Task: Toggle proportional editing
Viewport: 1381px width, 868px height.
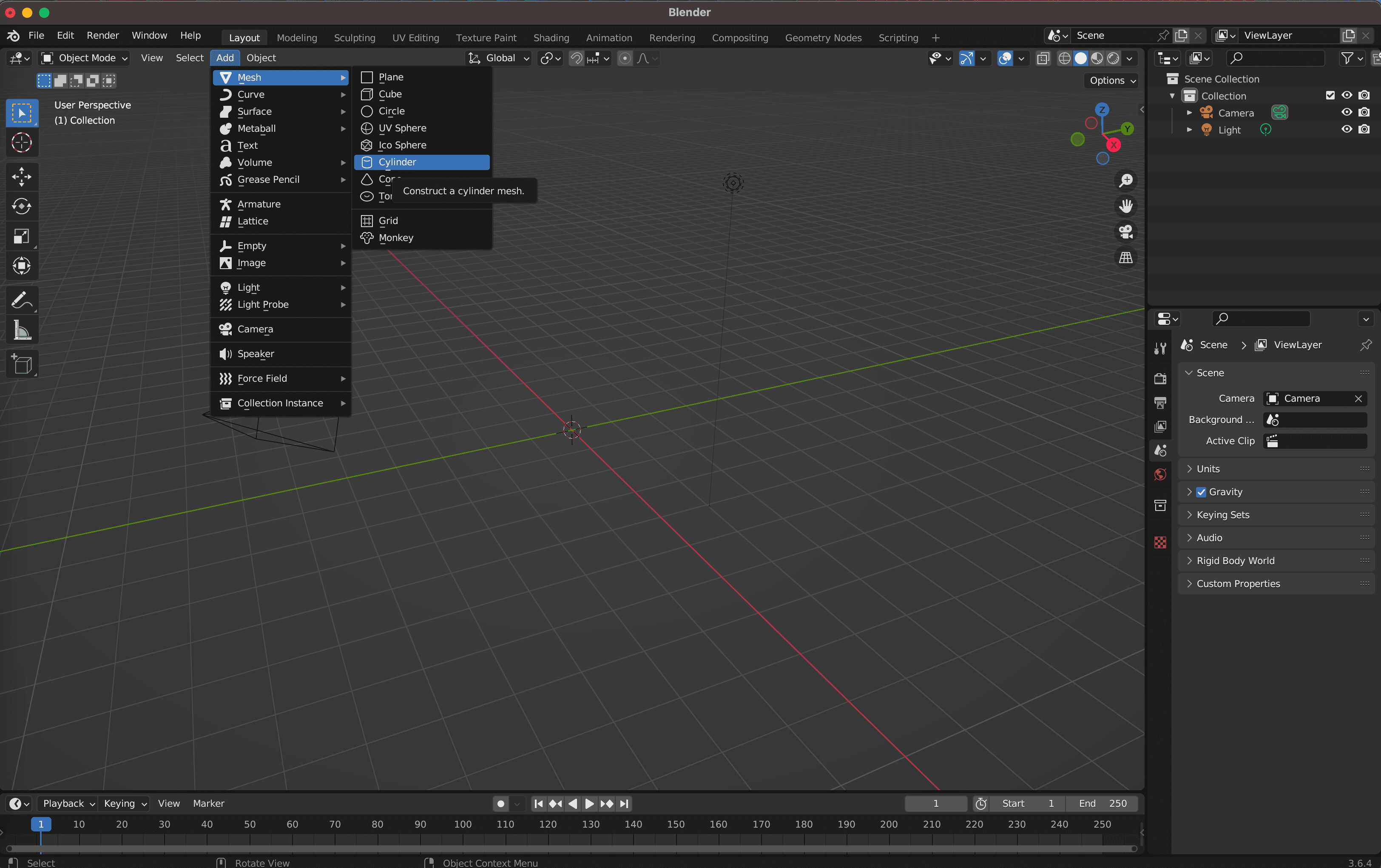Action: click(625, 58)
